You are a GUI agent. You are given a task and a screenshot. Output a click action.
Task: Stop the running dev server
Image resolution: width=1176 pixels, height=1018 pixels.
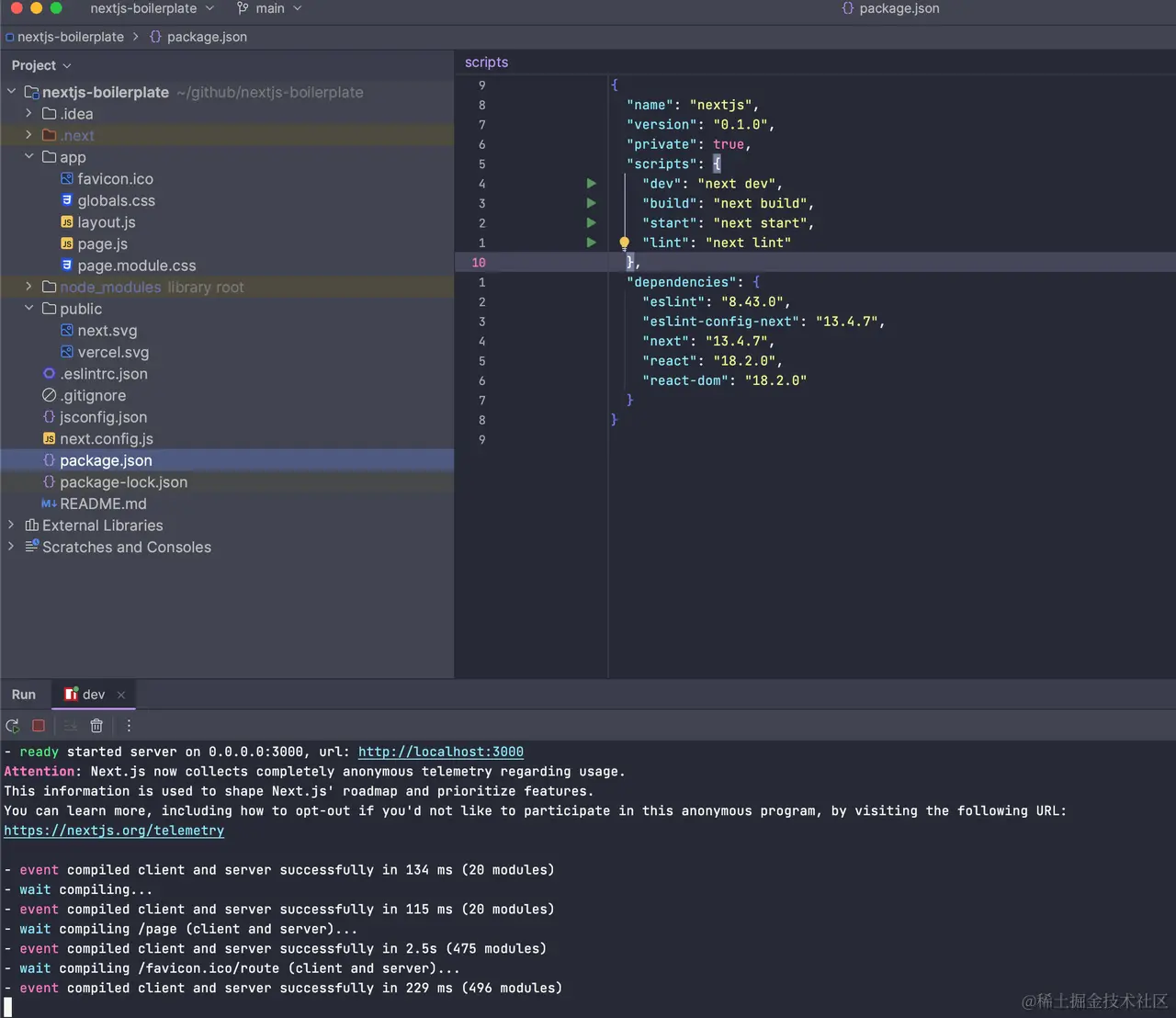pyautogui.click(x=39, y=726)
